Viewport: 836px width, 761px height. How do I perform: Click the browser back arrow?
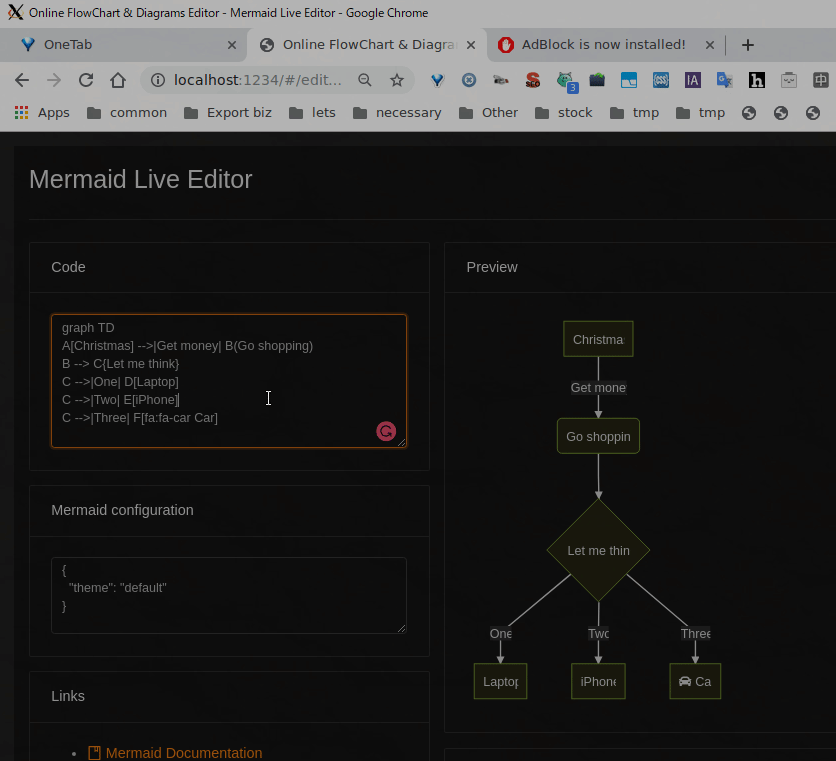point(22,80)
